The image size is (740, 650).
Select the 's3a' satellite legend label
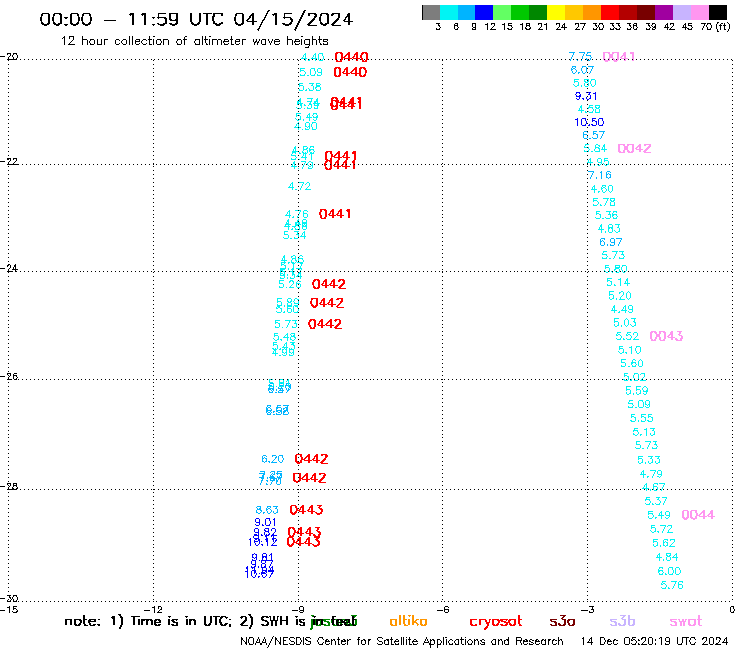tap(562, 621)
